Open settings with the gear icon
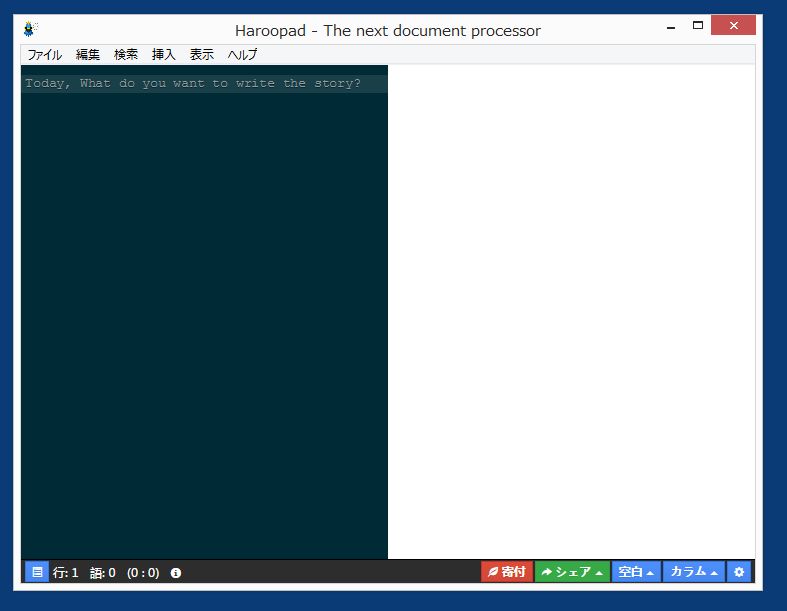Screen dimensions: 787x611 pos(739,572)
